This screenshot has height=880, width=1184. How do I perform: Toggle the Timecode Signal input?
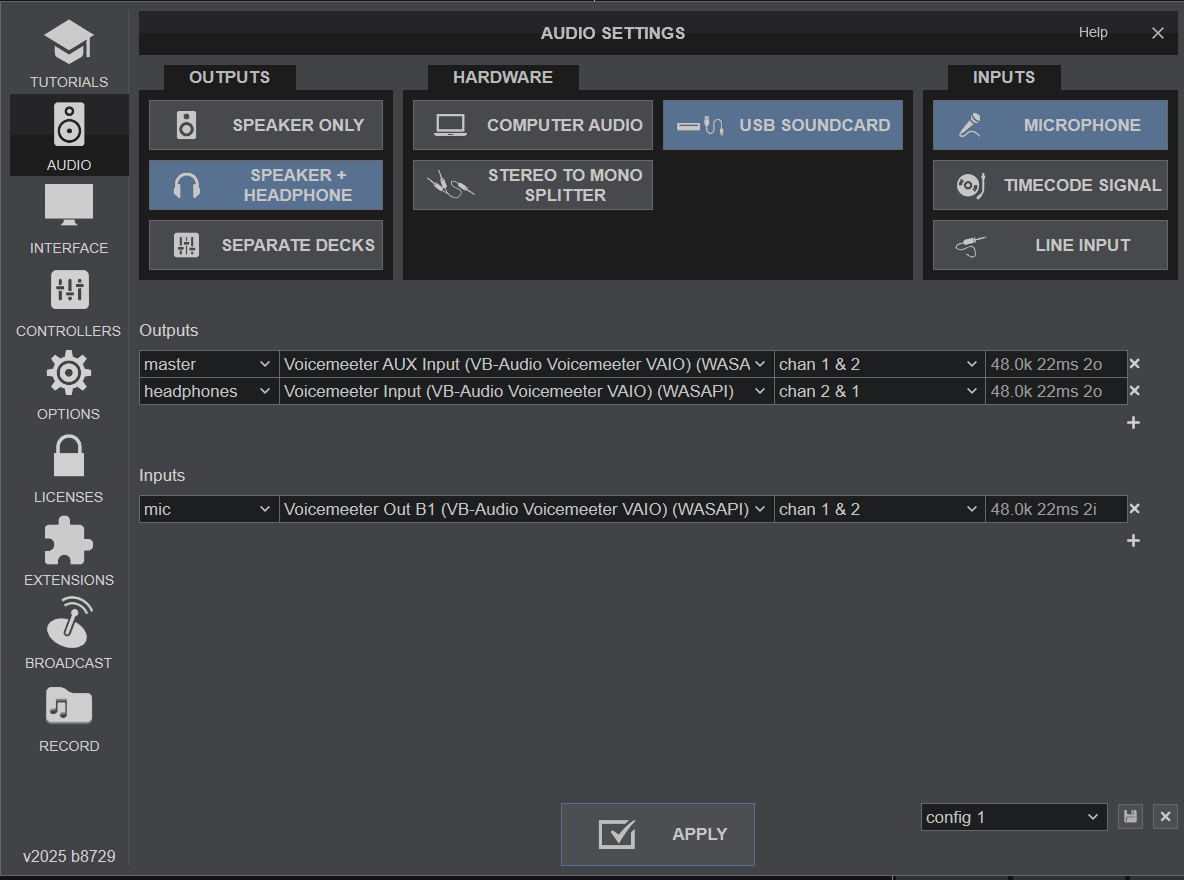click(x=1050, y=185)
